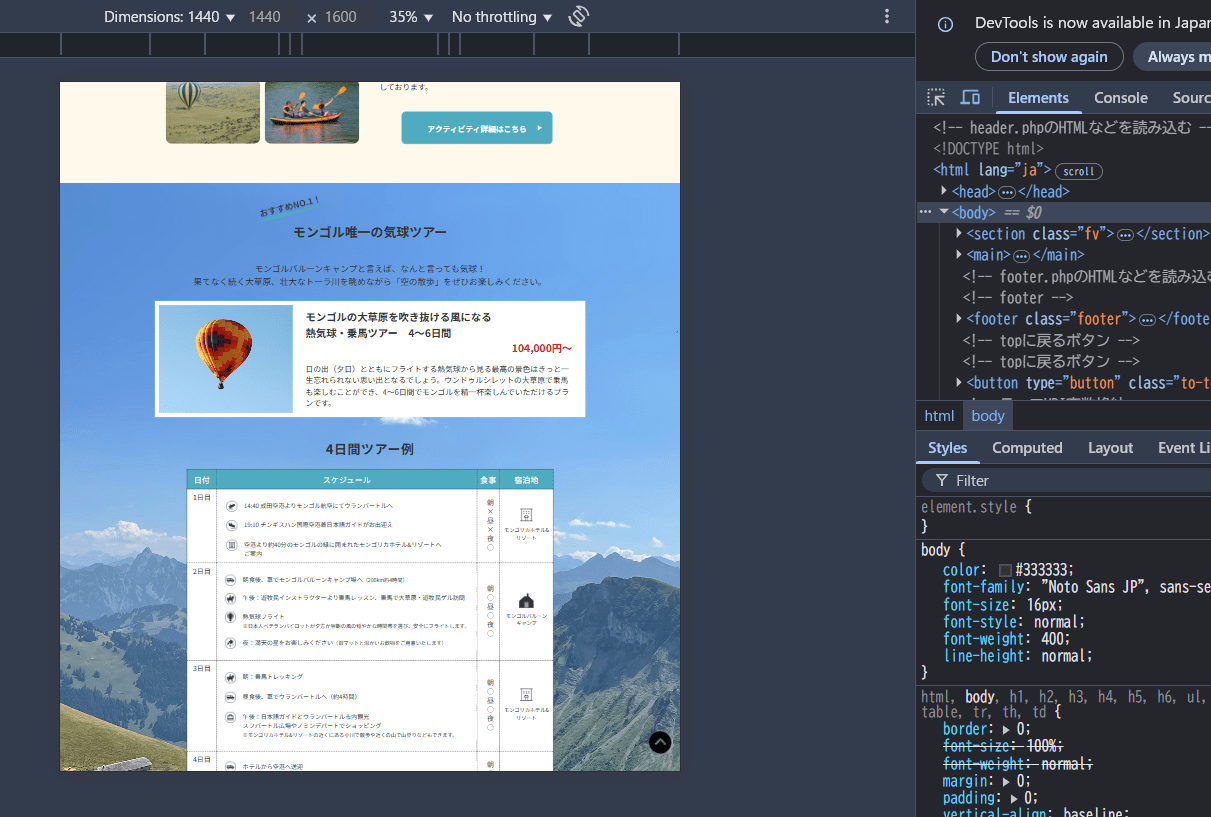This screenshot has height=817, width=1211.
Task: Switch to the Console tab
Action: 1120,97
